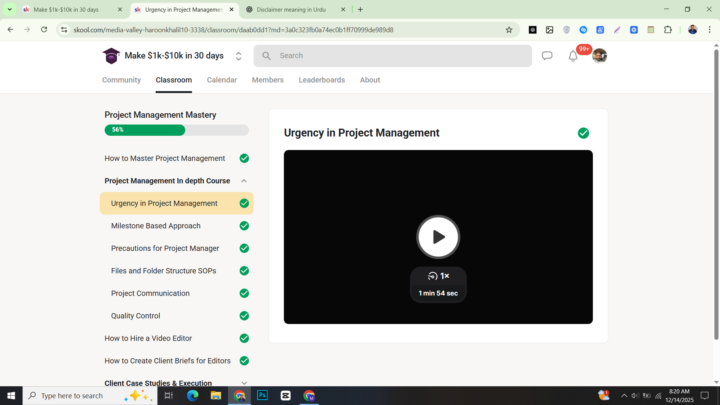Open Photoshop from the taskbar

point(262,395)
